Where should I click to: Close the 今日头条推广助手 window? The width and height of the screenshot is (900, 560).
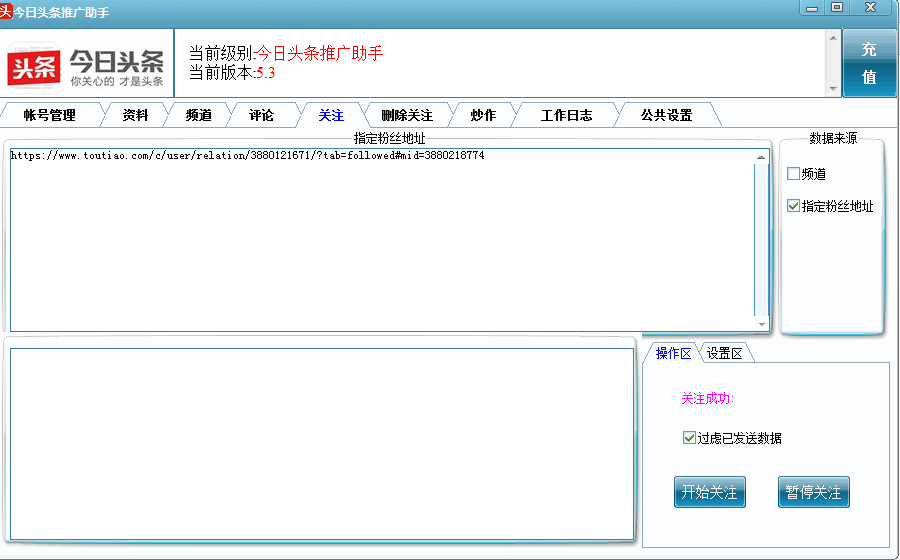click(x=870, y=7)
